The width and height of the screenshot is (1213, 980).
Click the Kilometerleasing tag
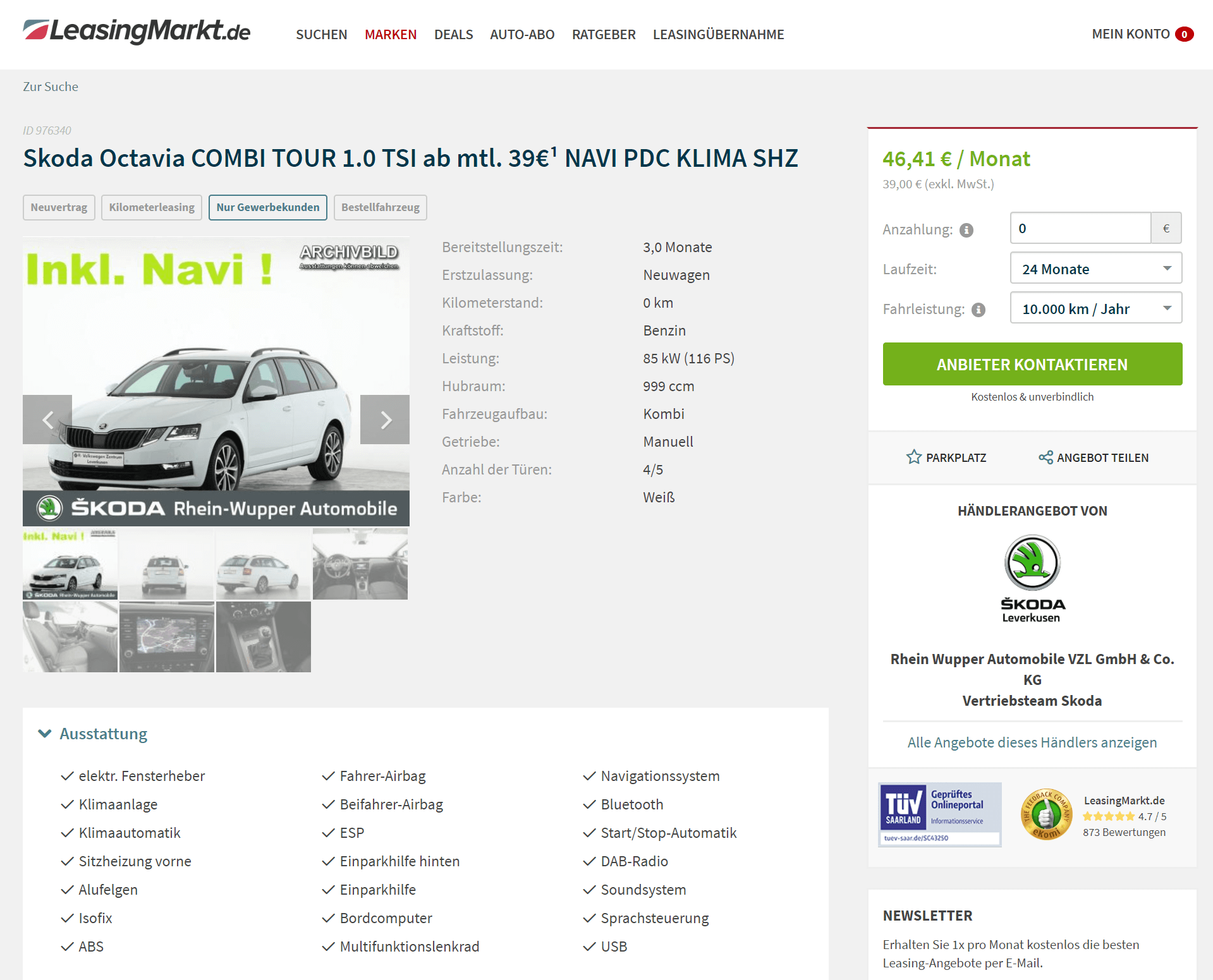[x=152, y=207]
